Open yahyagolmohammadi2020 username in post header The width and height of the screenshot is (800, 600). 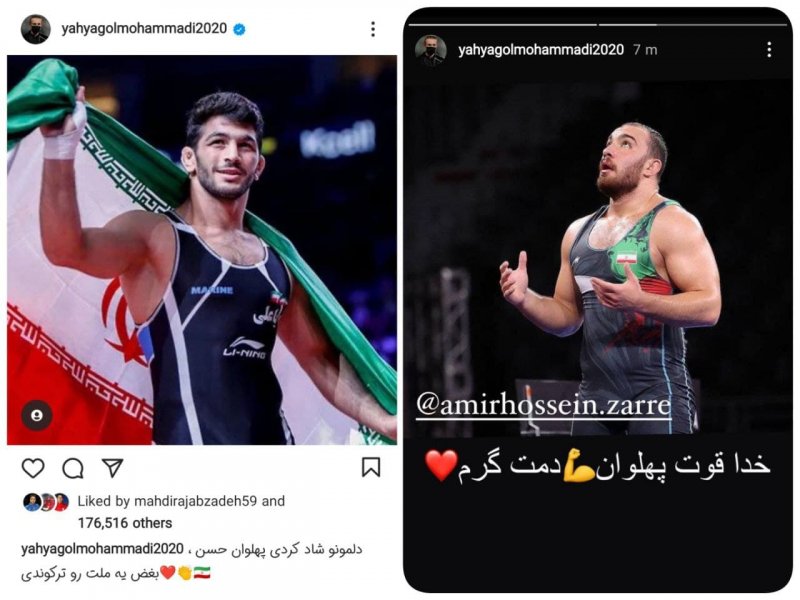tap(144, 29)
